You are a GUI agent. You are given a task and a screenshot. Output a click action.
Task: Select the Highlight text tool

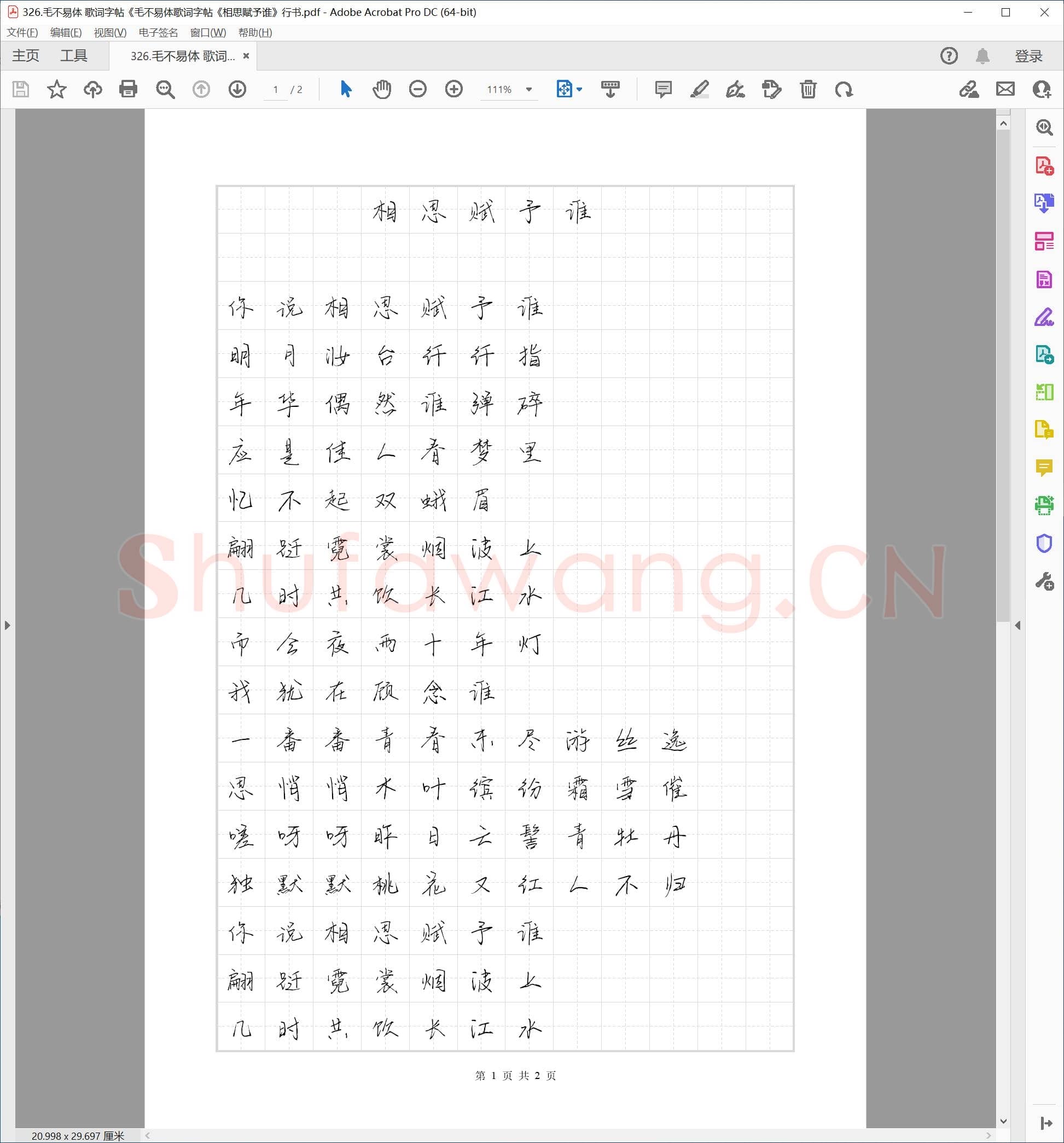pyautogui.click(x=700, y=89)
